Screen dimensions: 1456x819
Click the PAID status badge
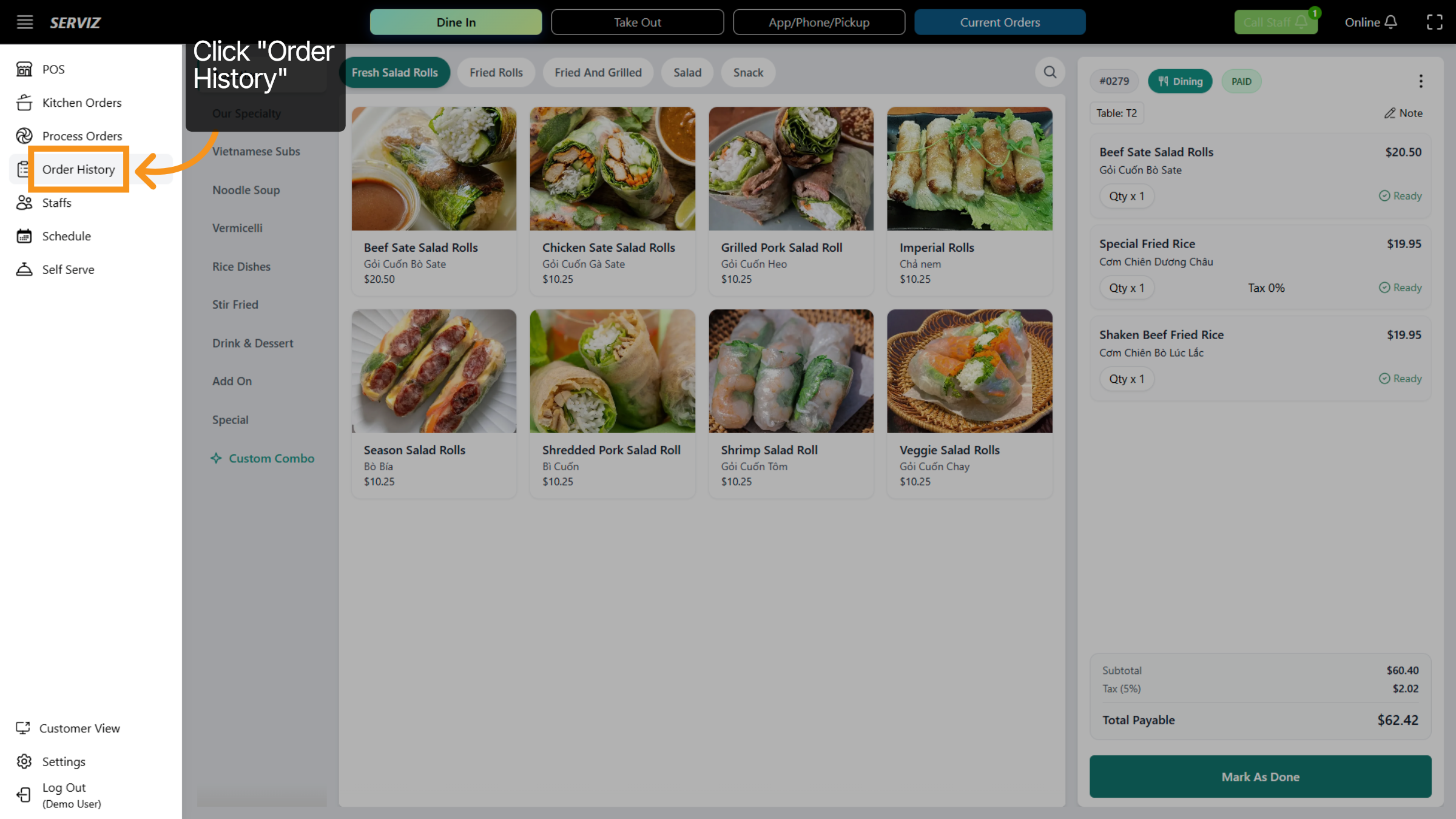pyautogui.click(x=1241, y=81)
